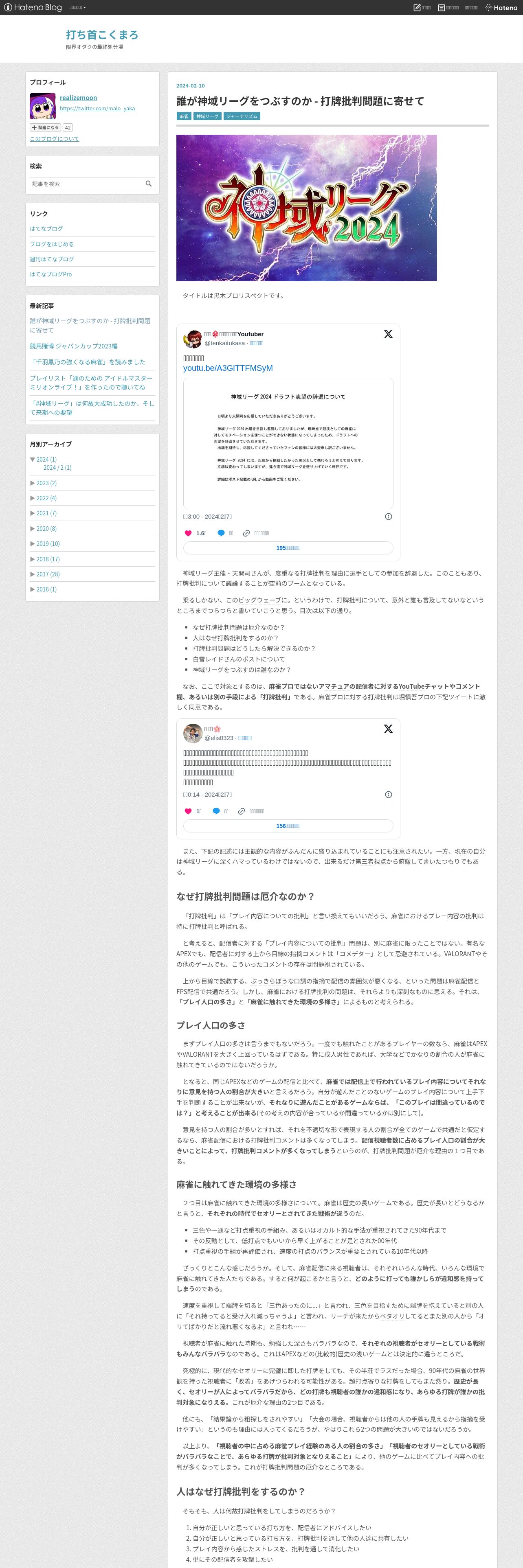Open the youtu.be/A3GlTTFMSyM link

coord(228,368)
